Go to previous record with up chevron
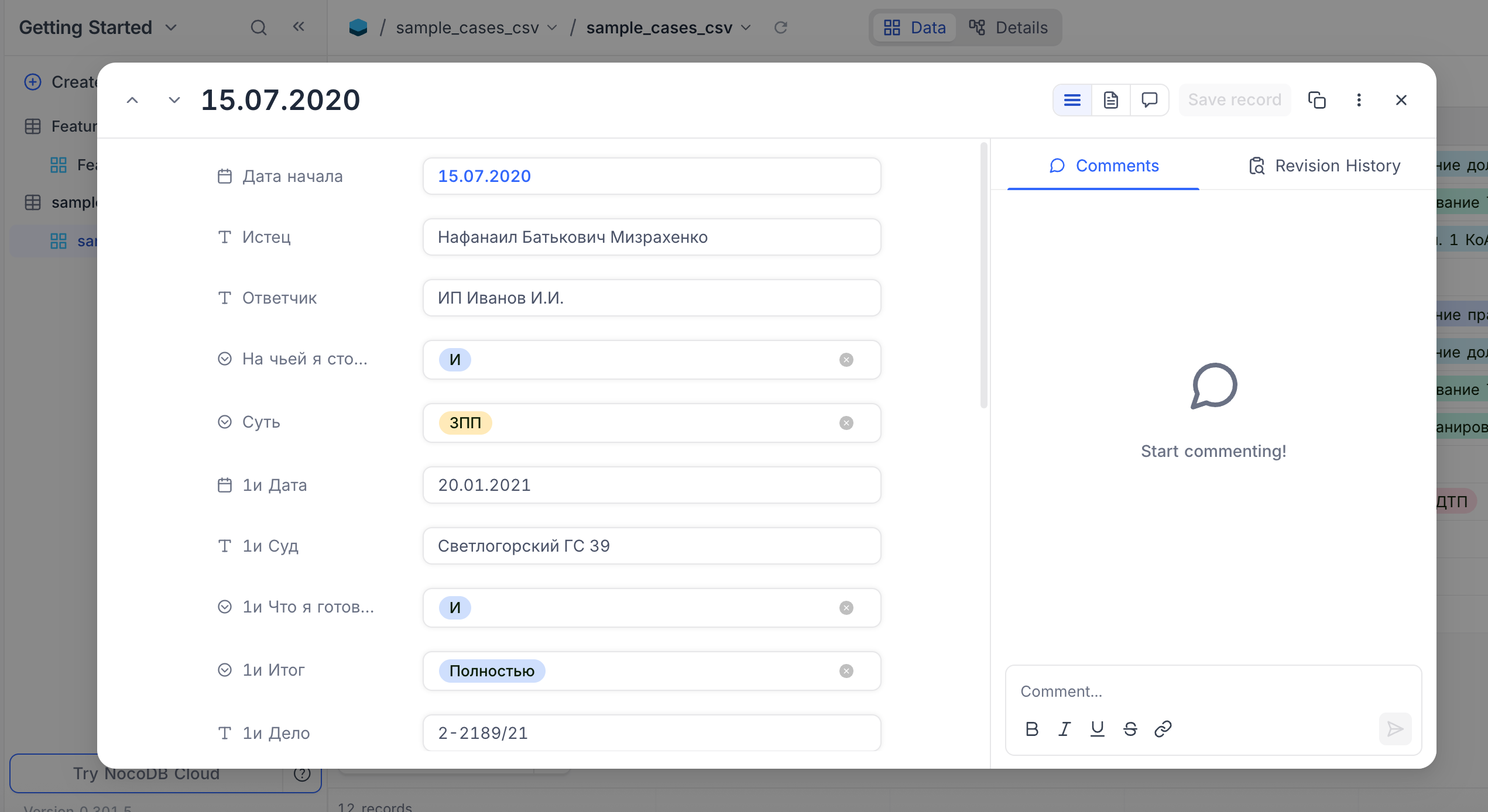Screen dimensions: 1488x812 (132, 100)
